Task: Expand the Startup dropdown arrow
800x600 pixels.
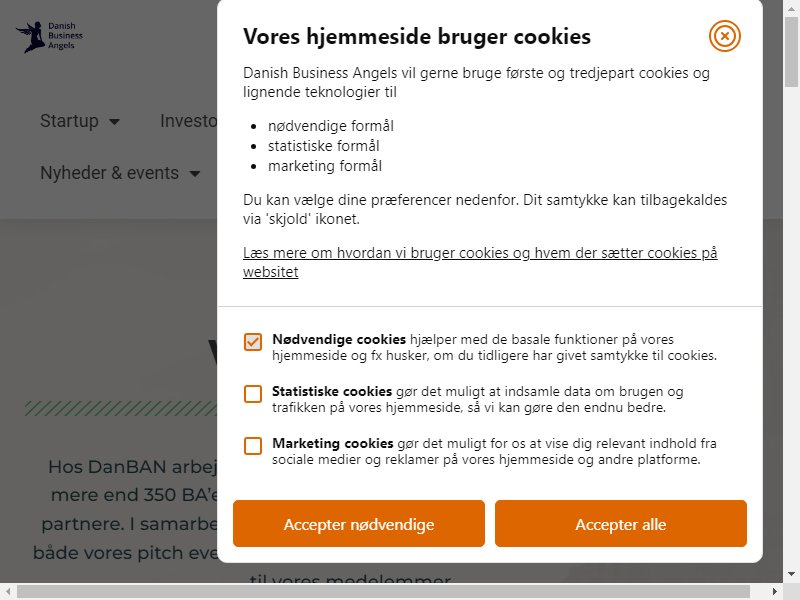Action: pyautogui.click(x=114, y=121)
